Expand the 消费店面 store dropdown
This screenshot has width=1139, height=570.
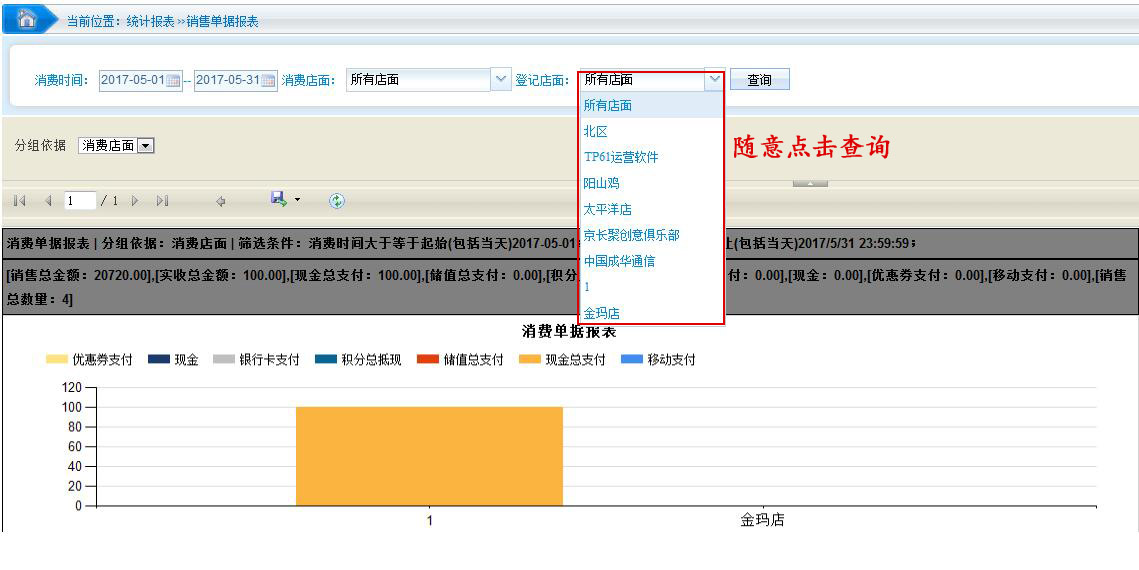(500, 80)
